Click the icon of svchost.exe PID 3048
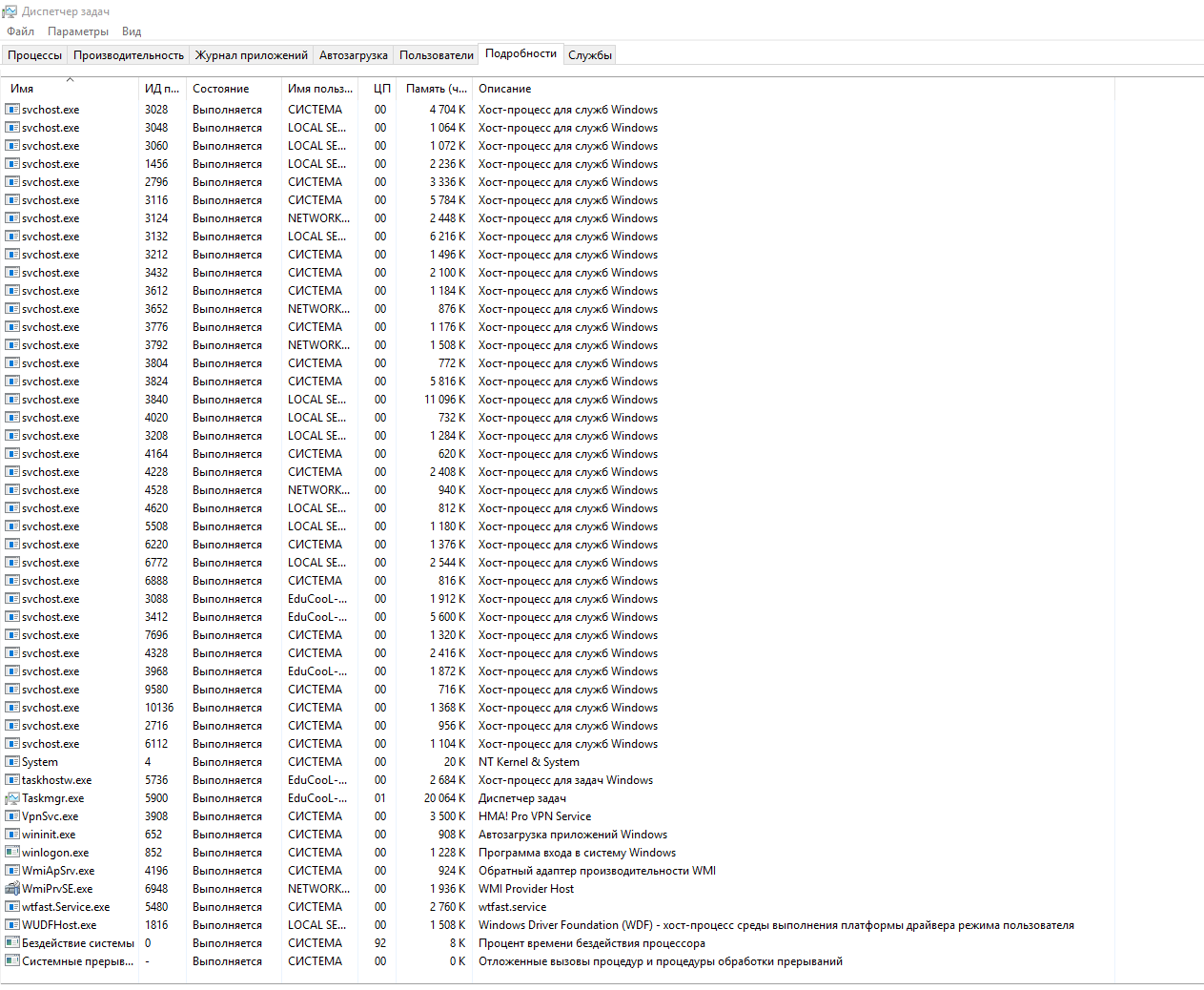The image size is (1204, 990). [12, 128]
